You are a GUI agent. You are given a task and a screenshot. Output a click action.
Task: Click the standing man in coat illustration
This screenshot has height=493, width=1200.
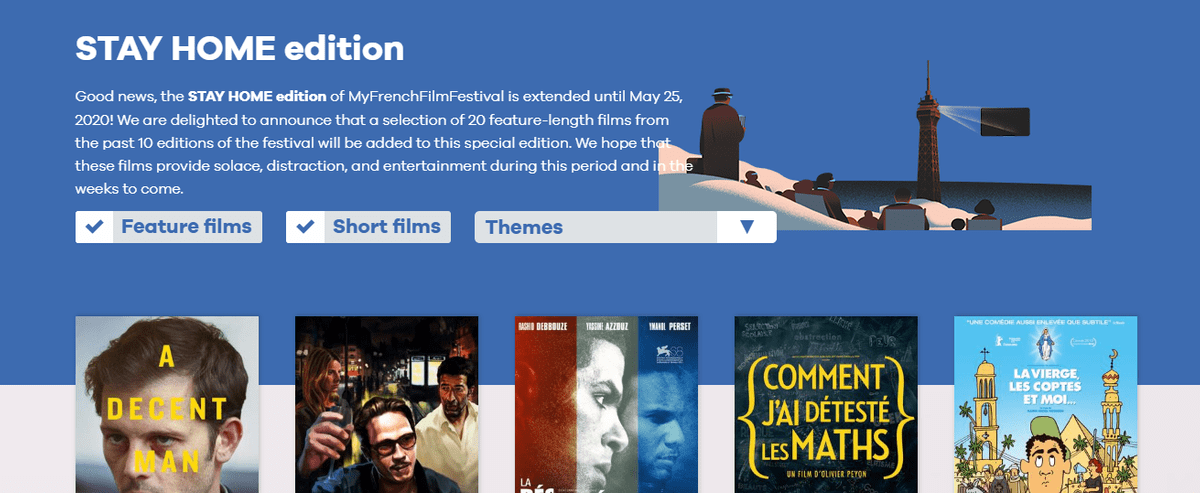(721, 135)
